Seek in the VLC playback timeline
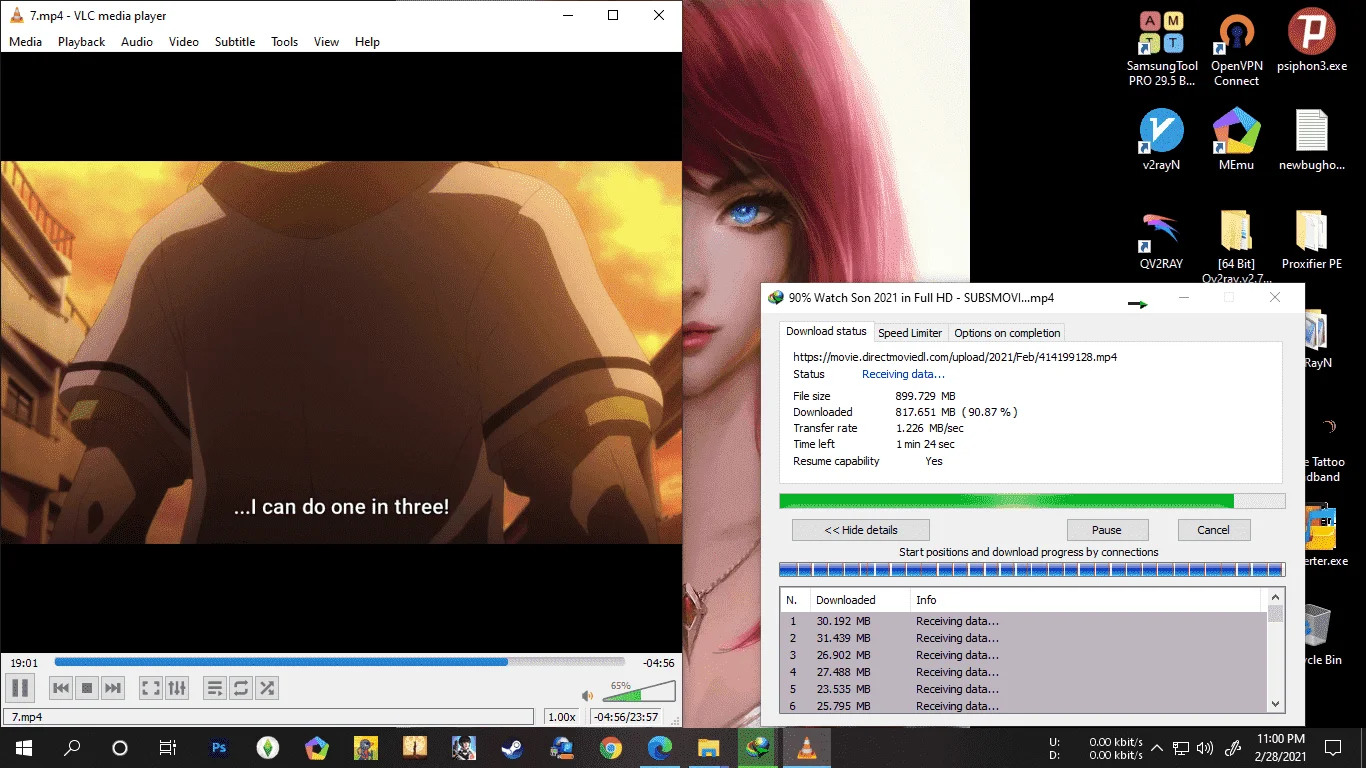Screen dimensions: 1366x768 340,662
